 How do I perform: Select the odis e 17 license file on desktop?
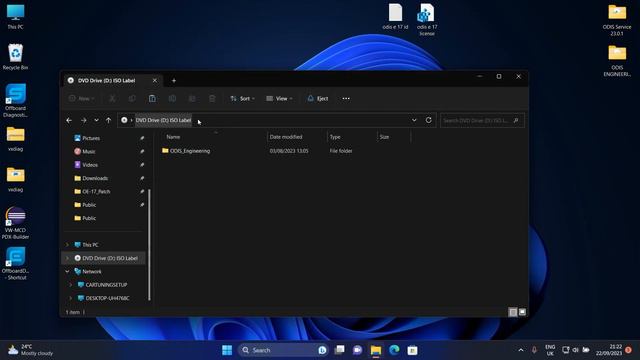[x=427, y=20]
